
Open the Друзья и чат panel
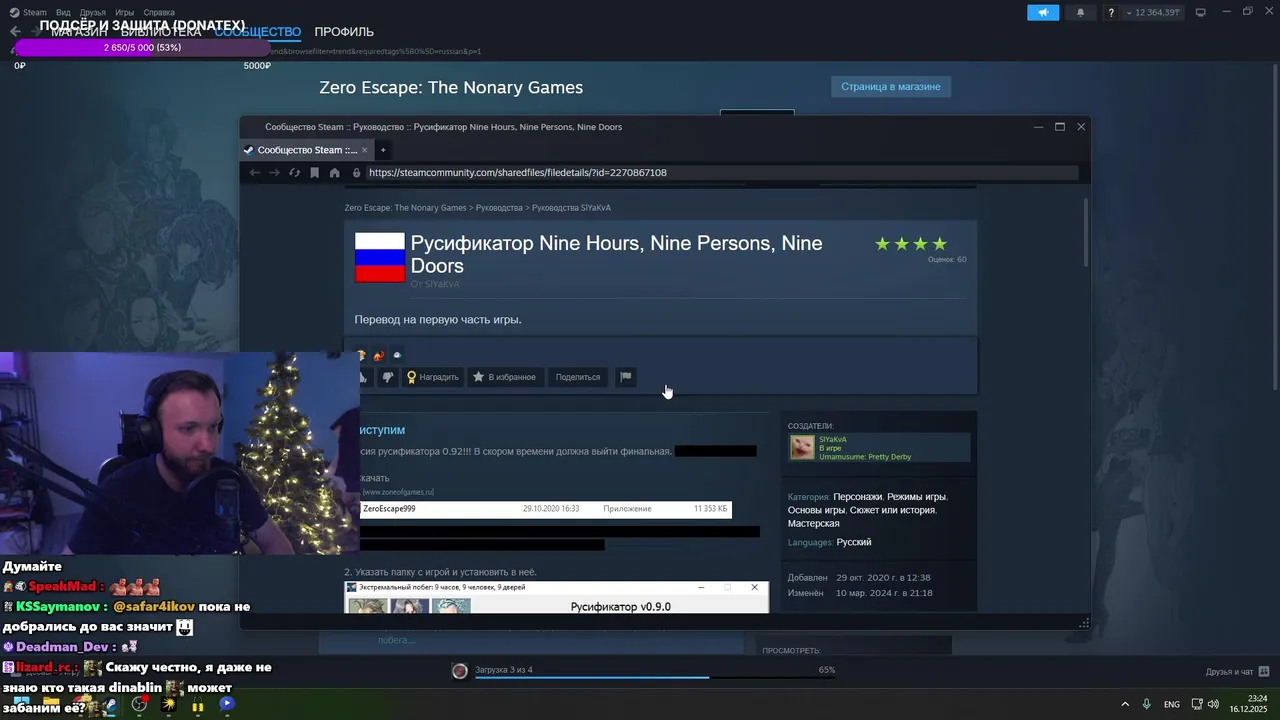pyautogui.click(x=1237, y=671)
